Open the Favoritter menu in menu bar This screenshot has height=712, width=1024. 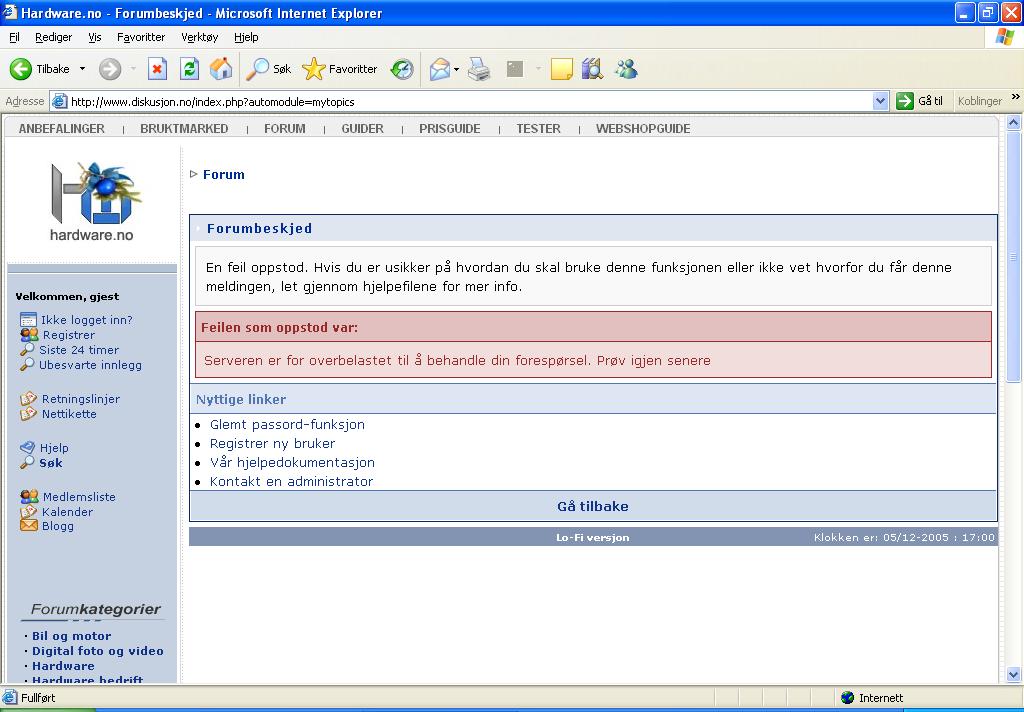tap(141, 37)
